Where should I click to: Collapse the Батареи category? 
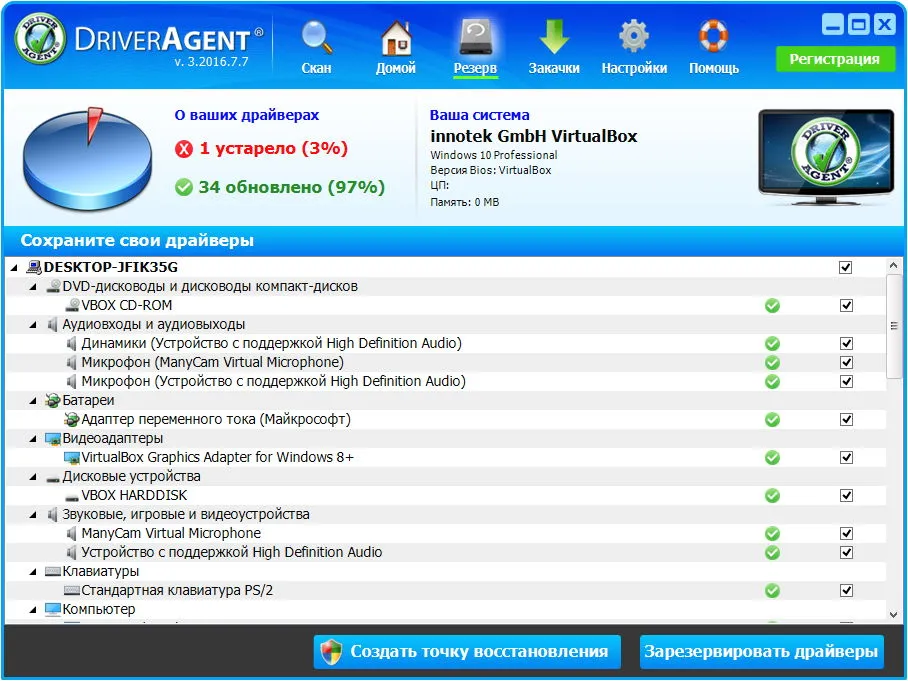pos(33,401)
